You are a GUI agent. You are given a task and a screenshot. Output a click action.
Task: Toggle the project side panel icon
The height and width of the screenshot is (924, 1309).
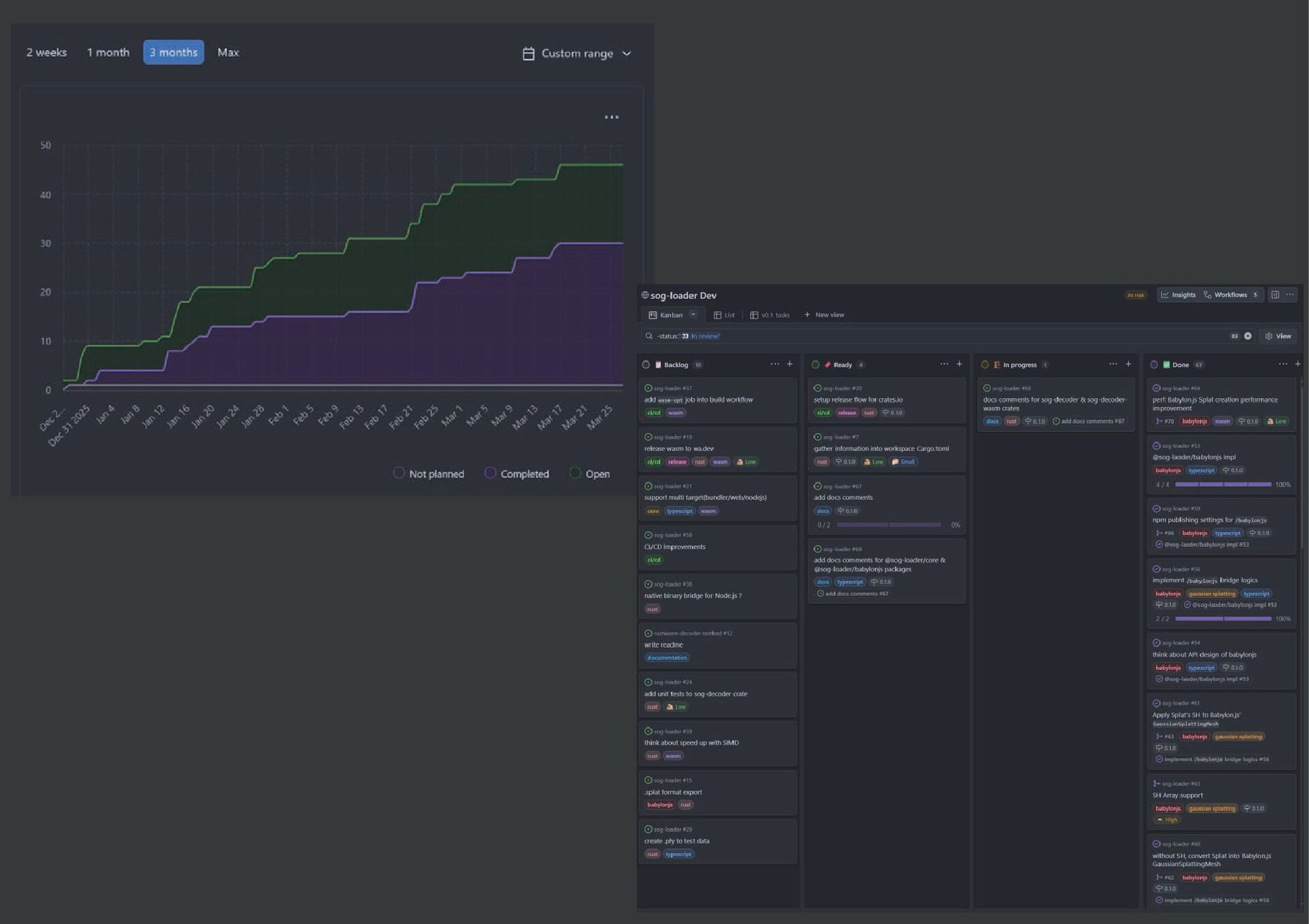pyautogui.click(x=1274, y=295)
